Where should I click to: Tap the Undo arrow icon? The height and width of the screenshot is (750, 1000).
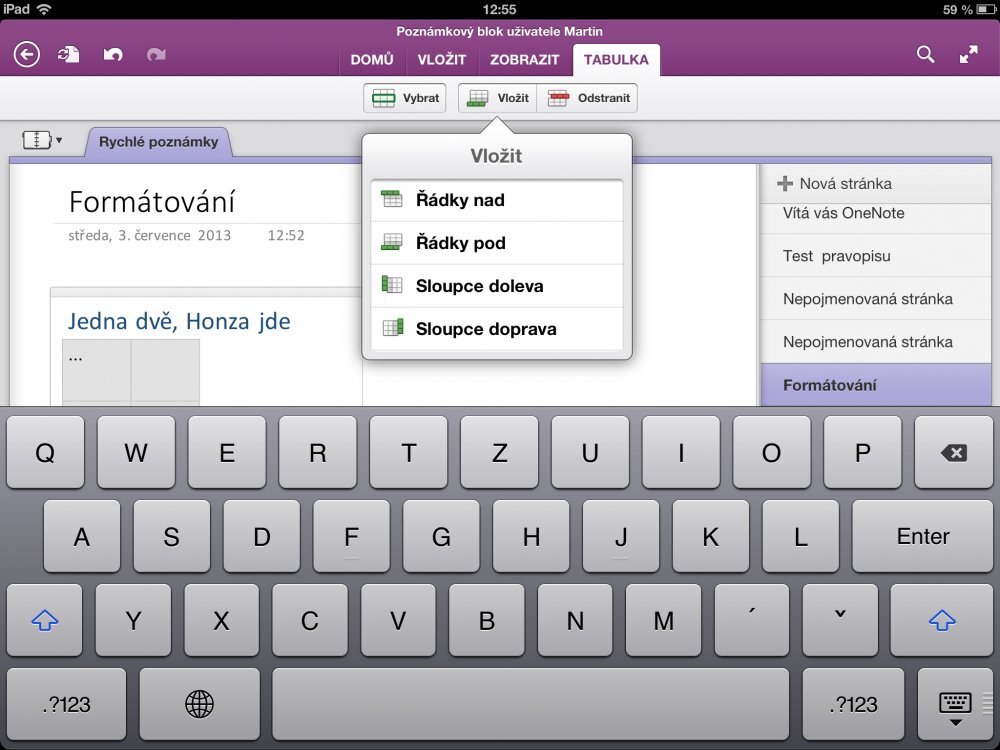click(x=112, y=54)
